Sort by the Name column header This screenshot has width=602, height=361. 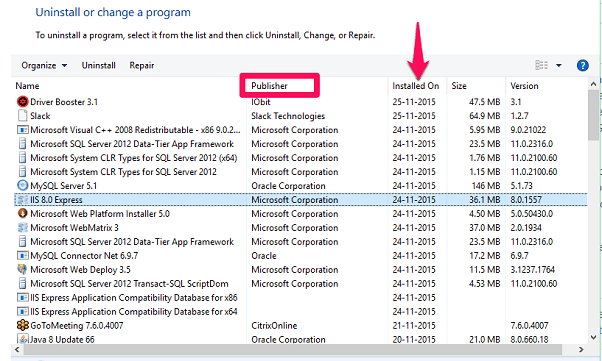point(27,86)
